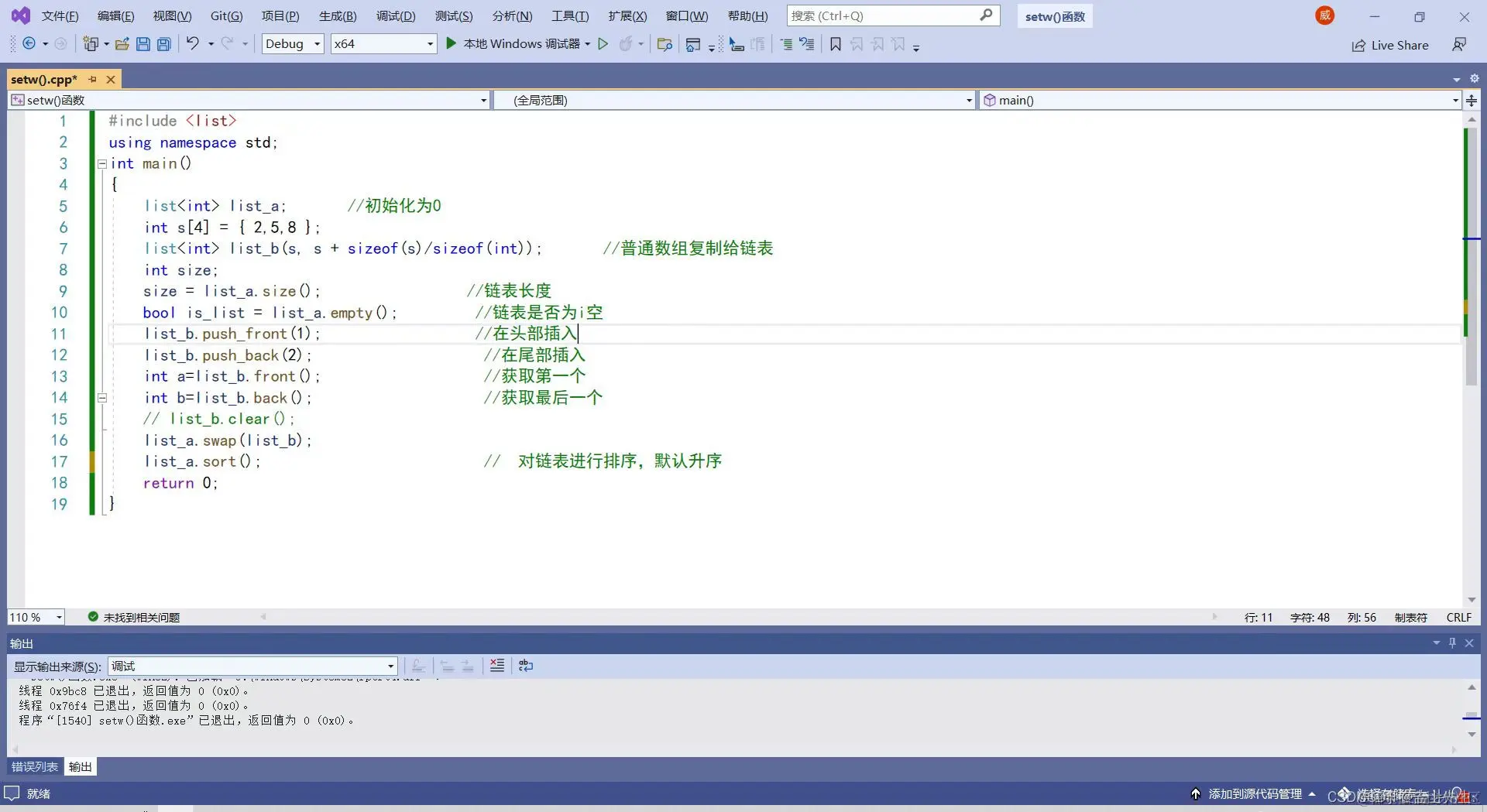Close the setw().cpp tab

(111, 79)
